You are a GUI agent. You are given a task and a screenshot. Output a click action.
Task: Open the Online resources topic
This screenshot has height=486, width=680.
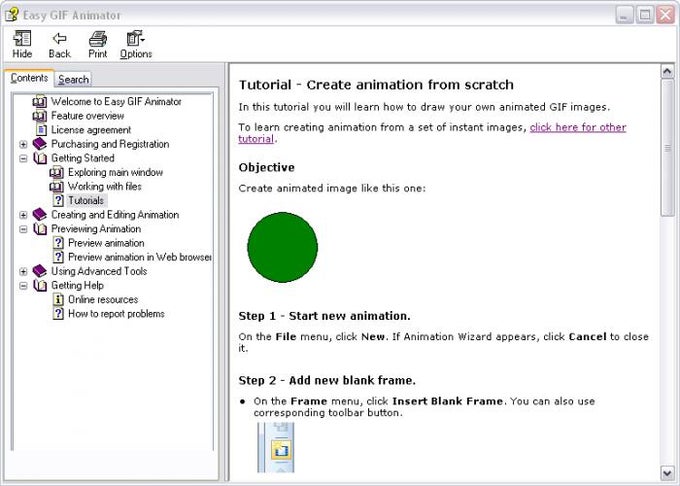tap(103, 300)
